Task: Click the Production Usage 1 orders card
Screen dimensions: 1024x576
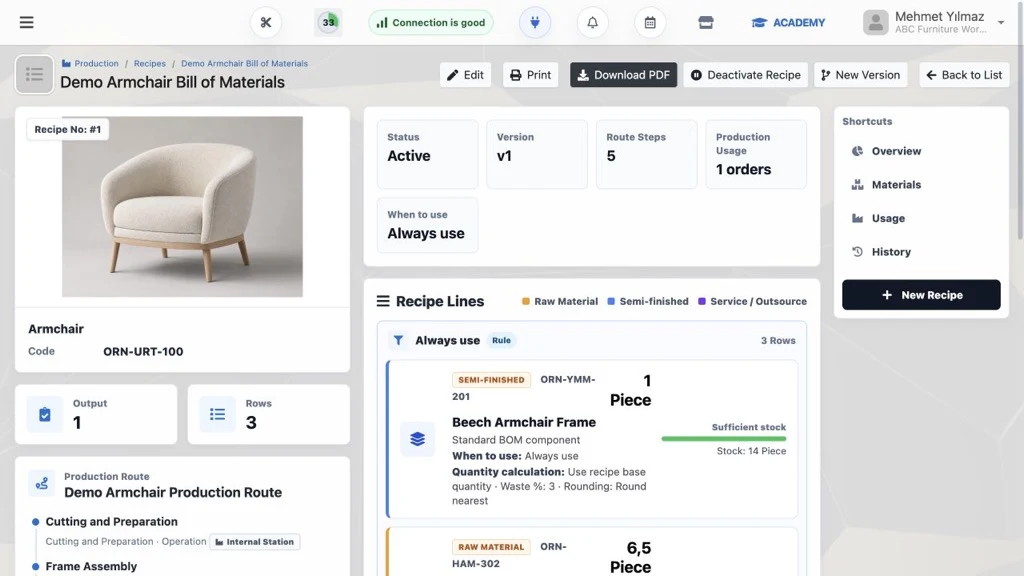Action: pyautogui.click(x=756, y=154)
